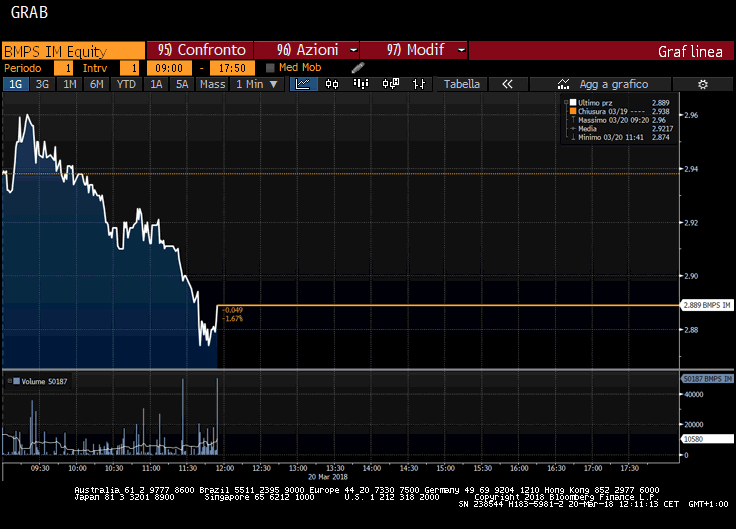Screen dimensions: 736x529
Task: Select the 1A period tab
Action: pos(156,84)
